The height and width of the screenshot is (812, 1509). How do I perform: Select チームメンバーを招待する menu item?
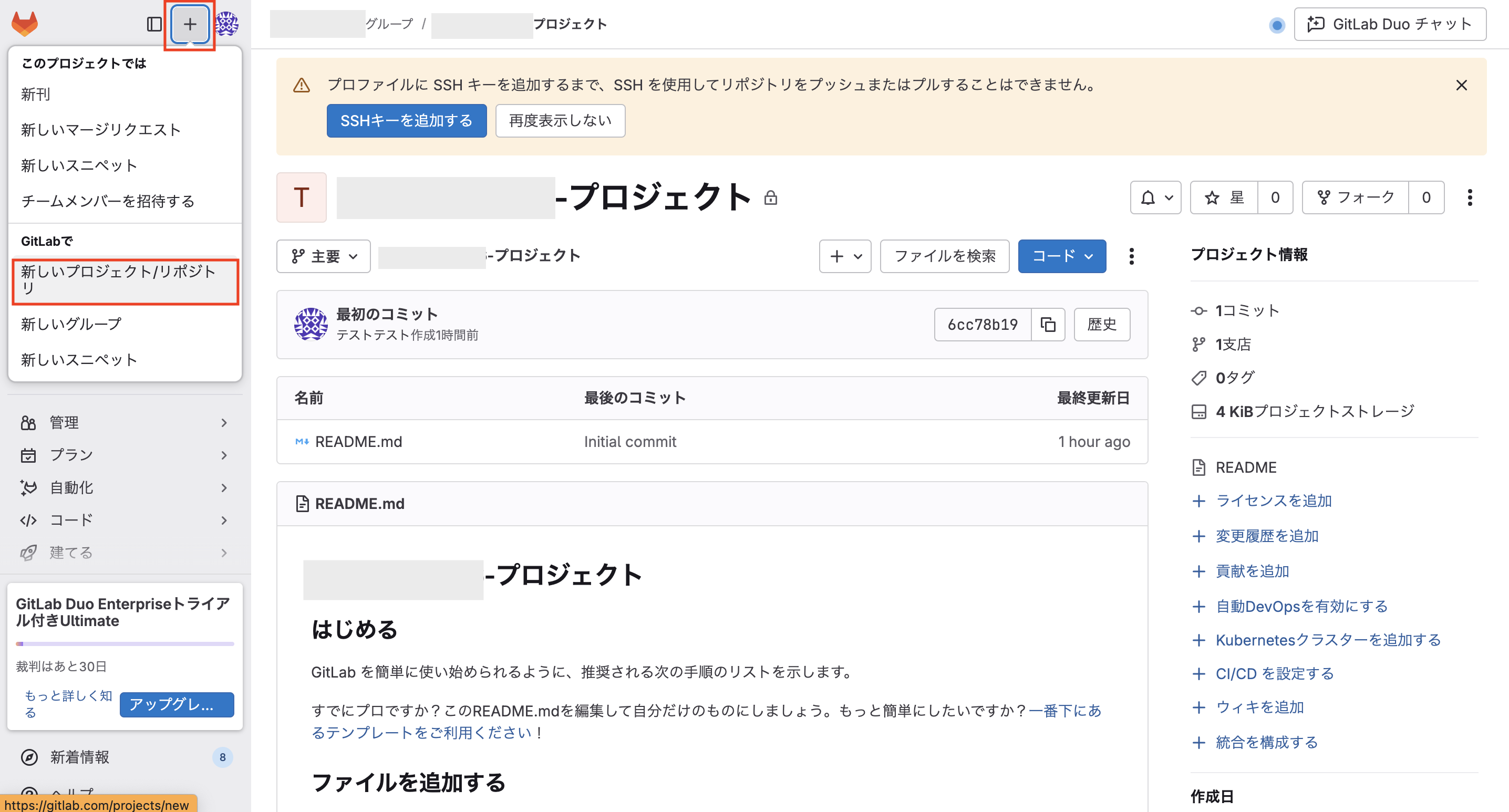tap(125, 201)
